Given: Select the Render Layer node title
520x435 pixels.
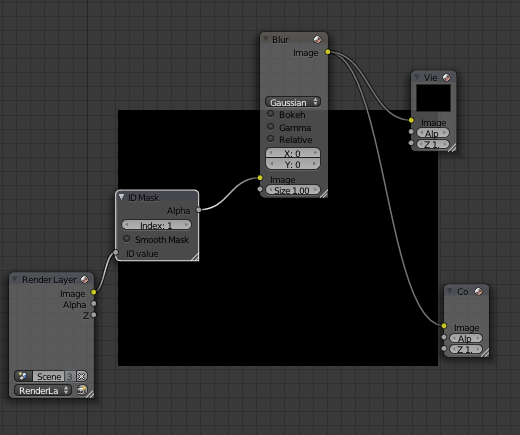Looking at the screenshot, I should click(49, 280).
